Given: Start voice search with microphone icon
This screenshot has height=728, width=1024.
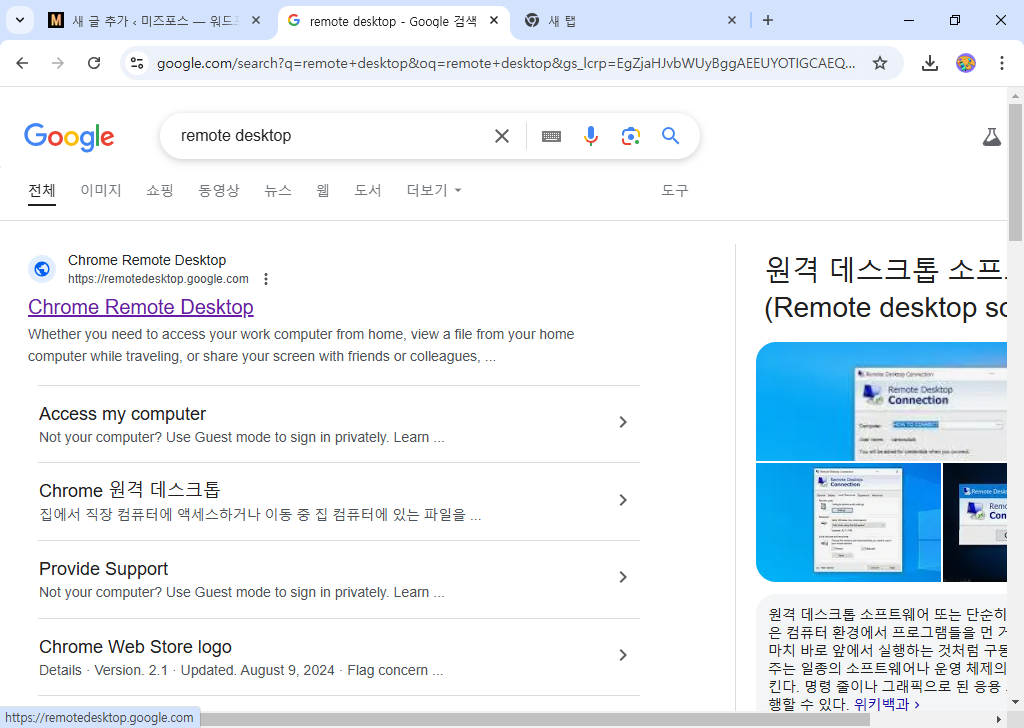Looking at the screenshot, I should (x=590, y=136).
